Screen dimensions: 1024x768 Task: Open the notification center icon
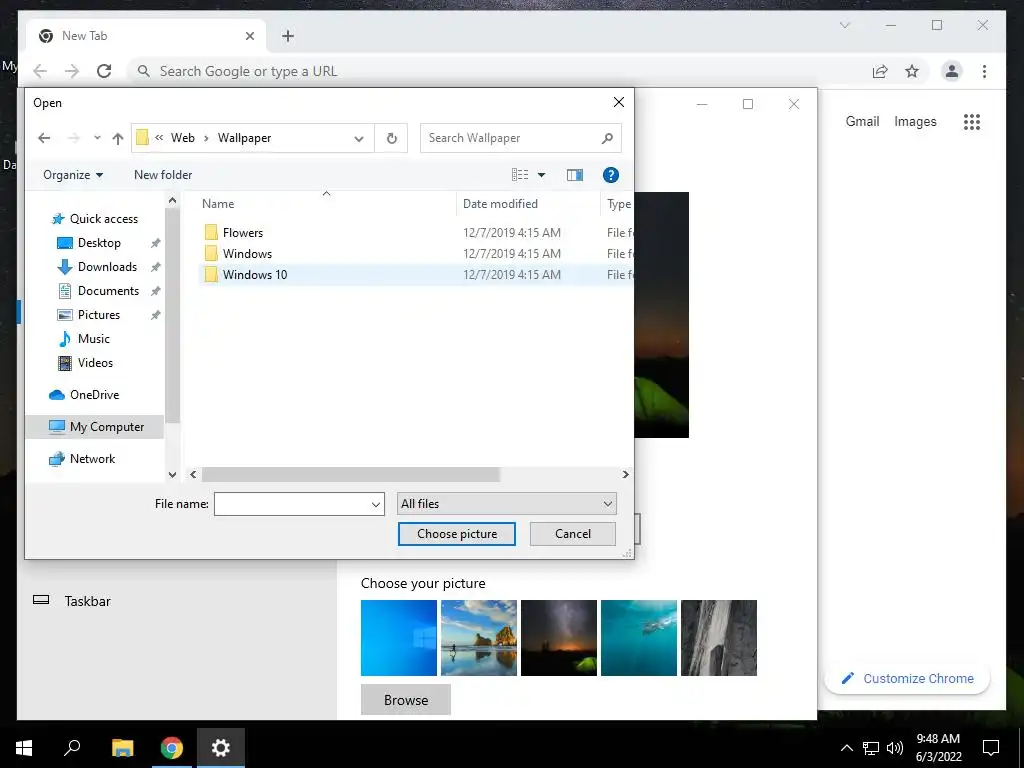[991, 748]
